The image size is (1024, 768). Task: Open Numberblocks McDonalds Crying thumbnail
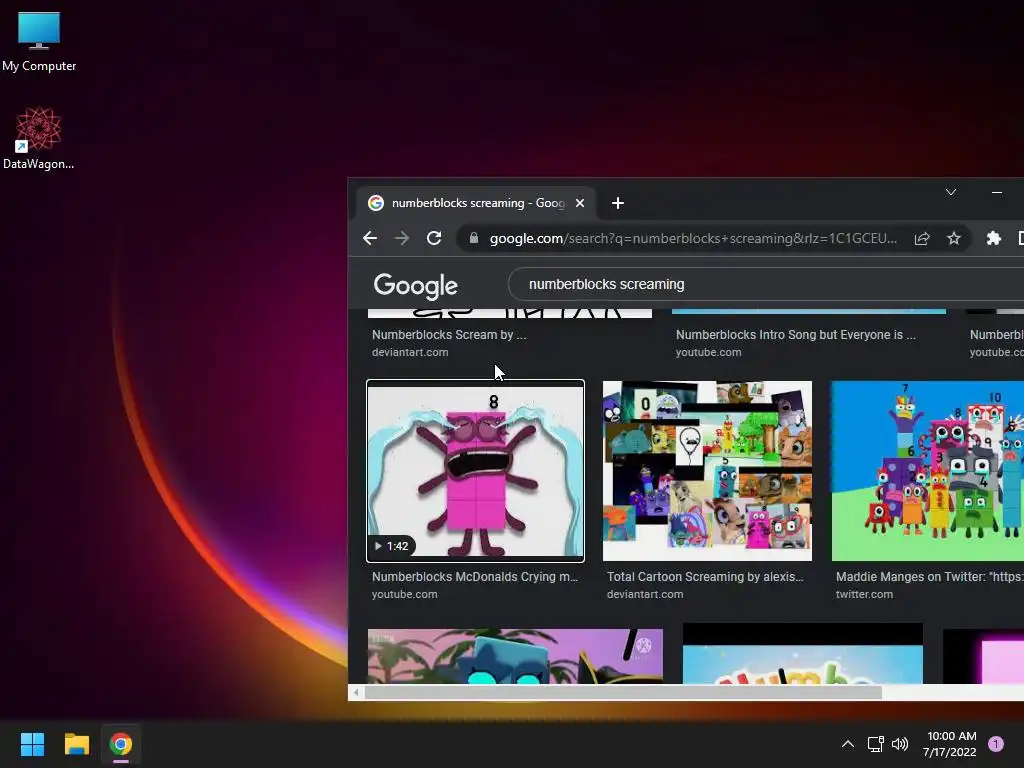tap(475, 471)
